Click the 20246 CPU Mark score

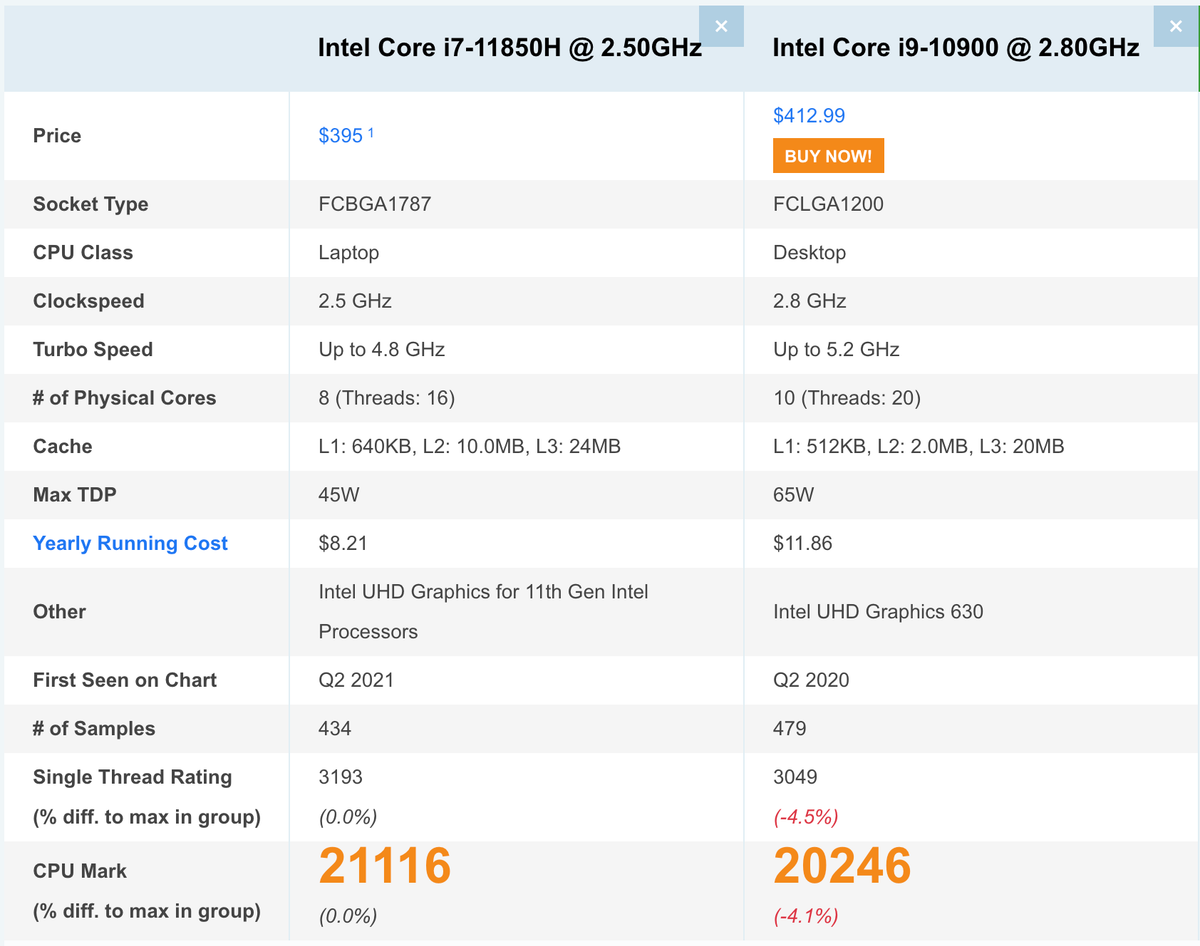pos(841,865)
